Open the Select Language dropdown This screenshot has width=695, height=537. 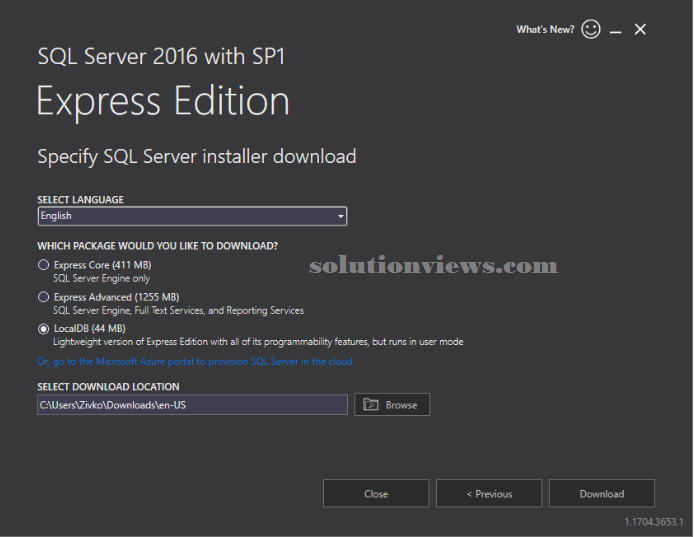[192, 216]
